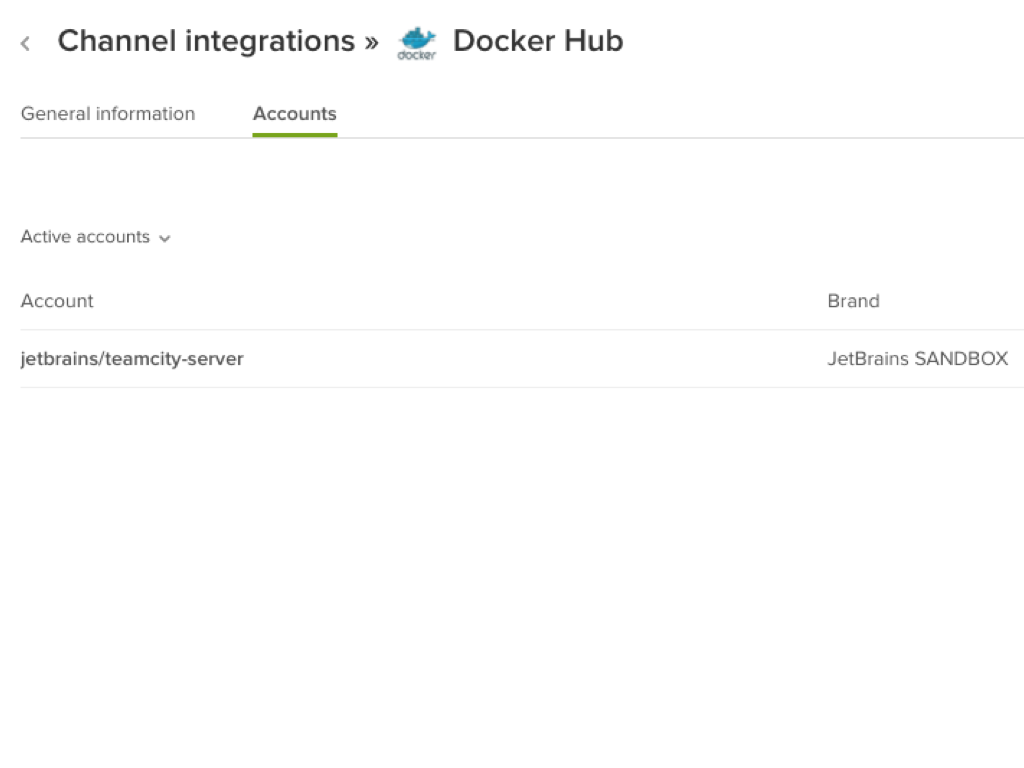The height and width of the screenshot is (768, 1024).
Task: Click the 'Active accounts' label text
Action: (x=85, y=237)
